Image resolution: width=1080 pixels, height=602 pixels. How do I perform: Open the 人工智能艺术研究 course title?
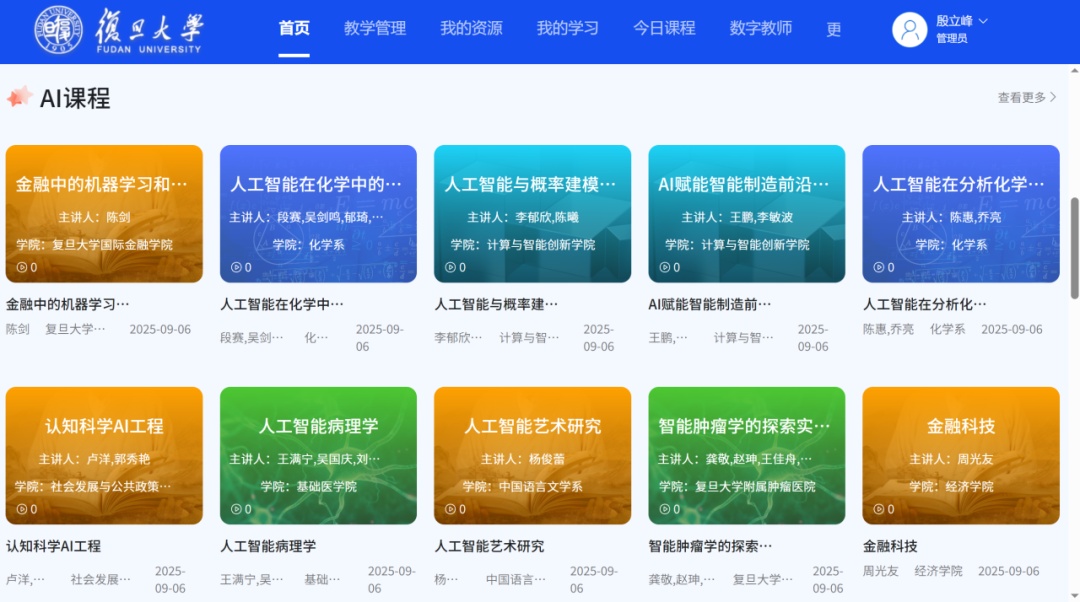pyautogui.click(x=489, y=546)
